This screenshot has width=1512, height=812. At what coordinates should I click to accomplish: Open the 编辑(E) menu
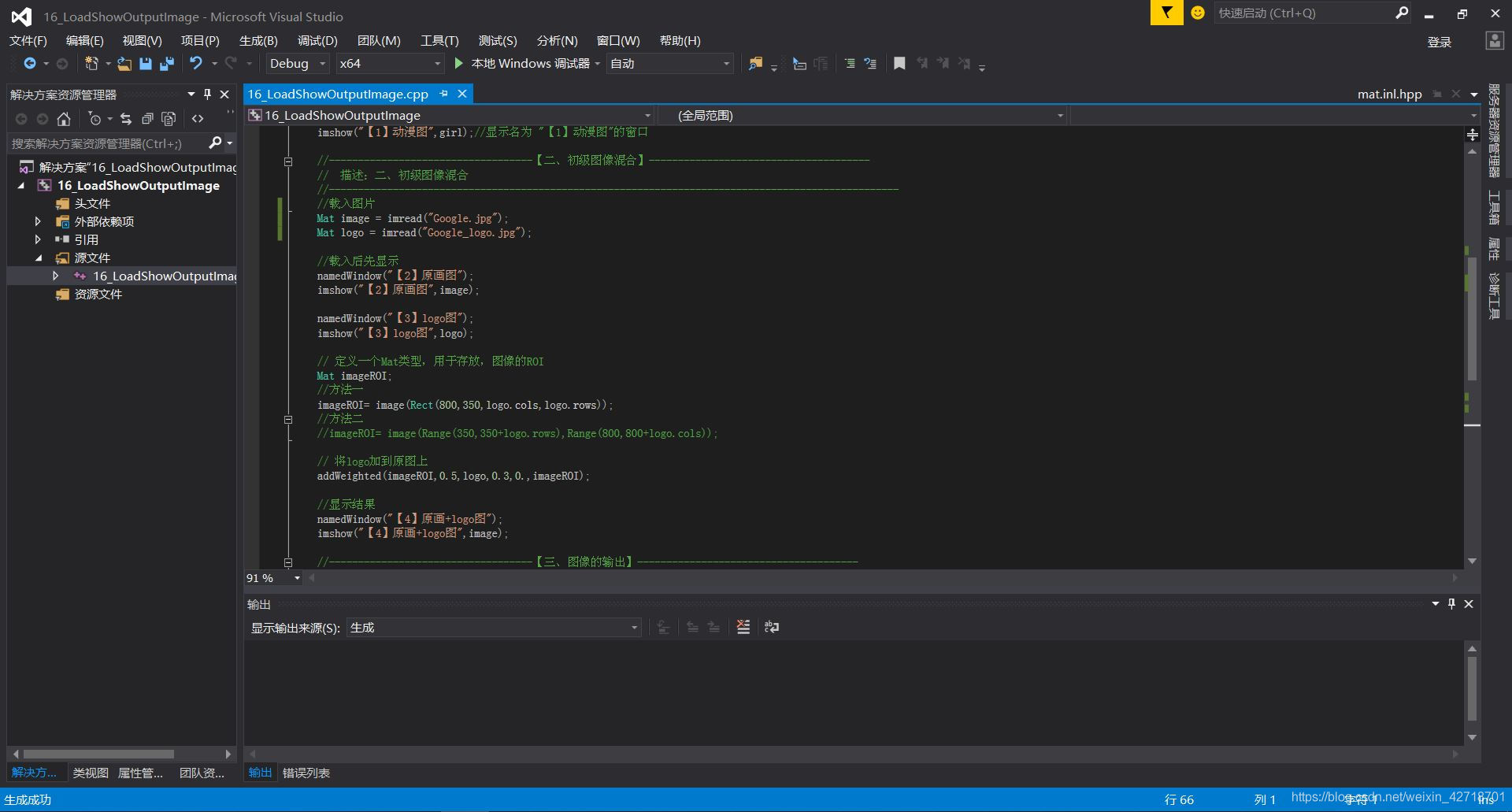click(85, 40)
